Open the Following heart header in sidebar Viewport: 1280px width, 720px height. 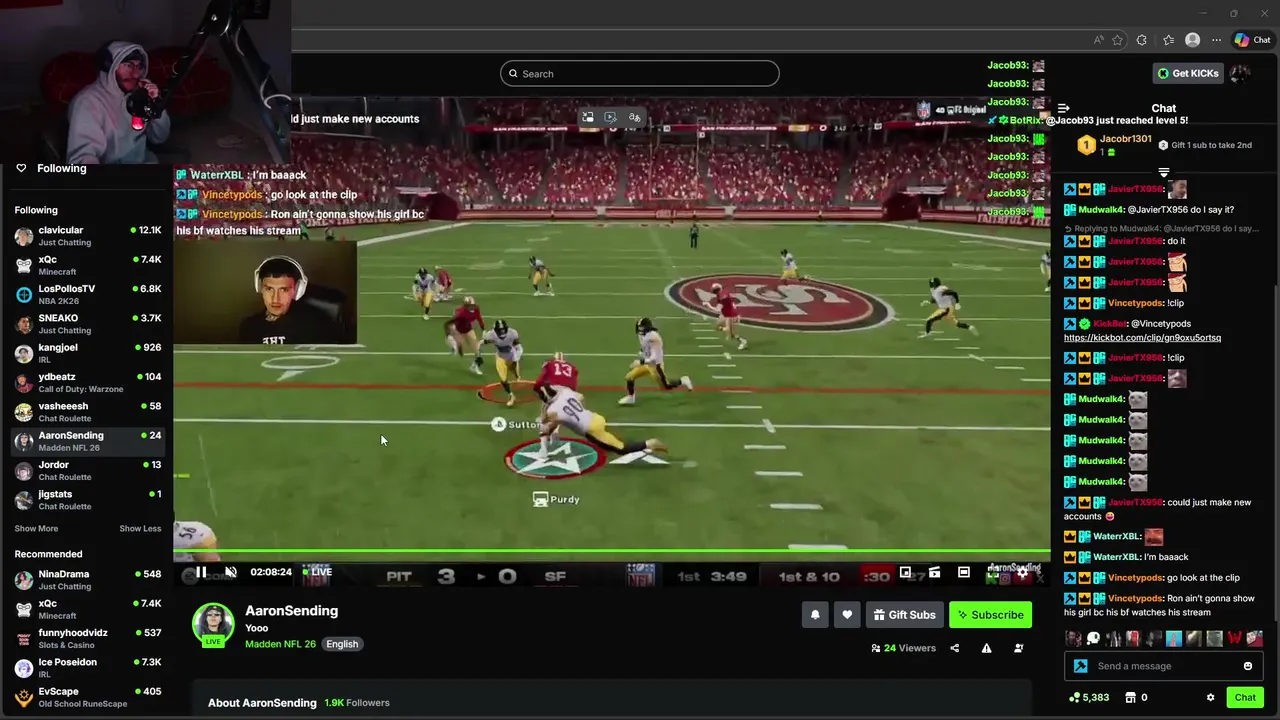pyautogui.click(x=51, y=168)
